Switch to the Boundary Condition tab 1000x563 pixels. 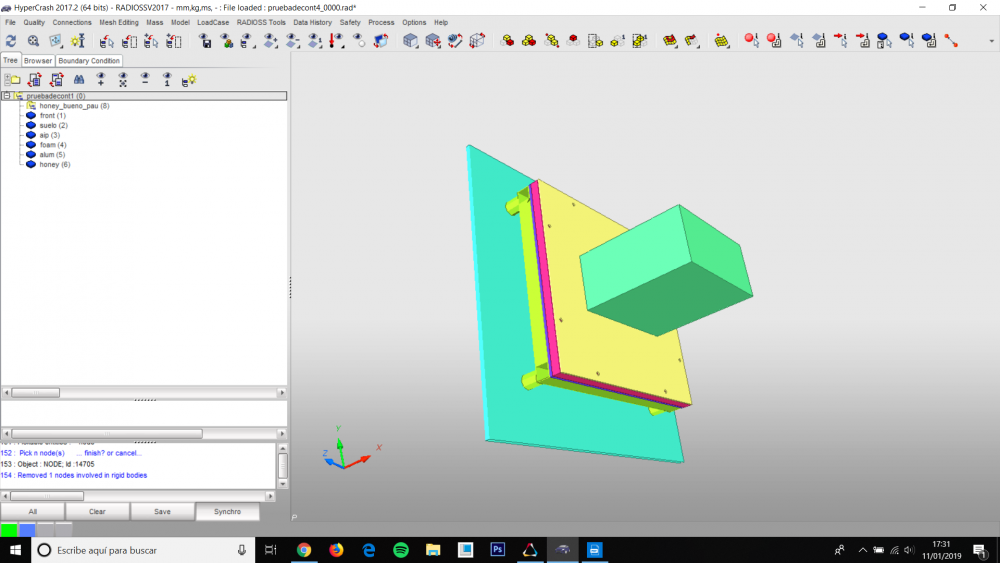click(x=89, y=61)
